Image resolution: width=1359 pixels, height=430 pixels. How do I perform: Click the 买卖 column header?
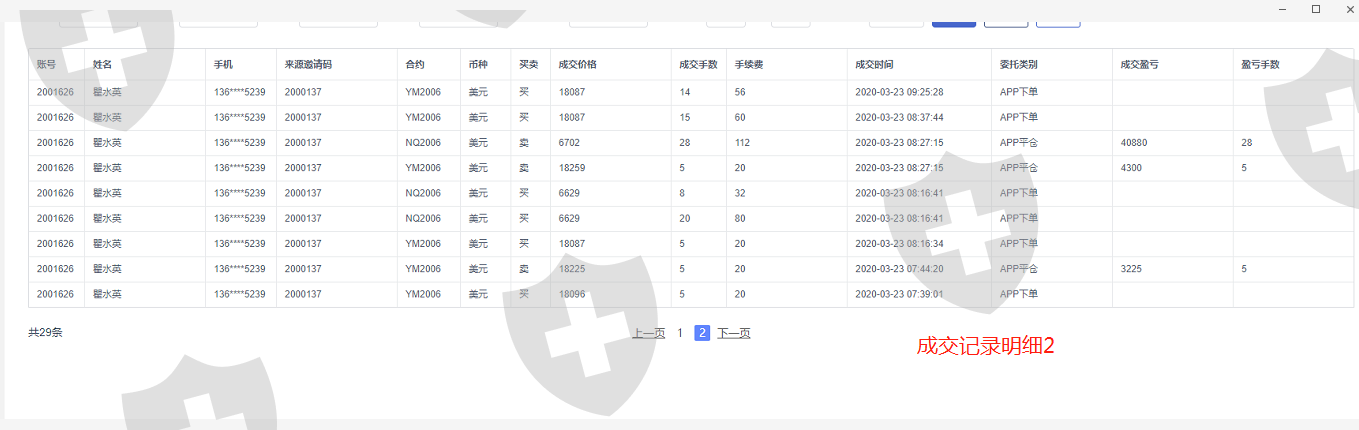click(x=529, y=64)
